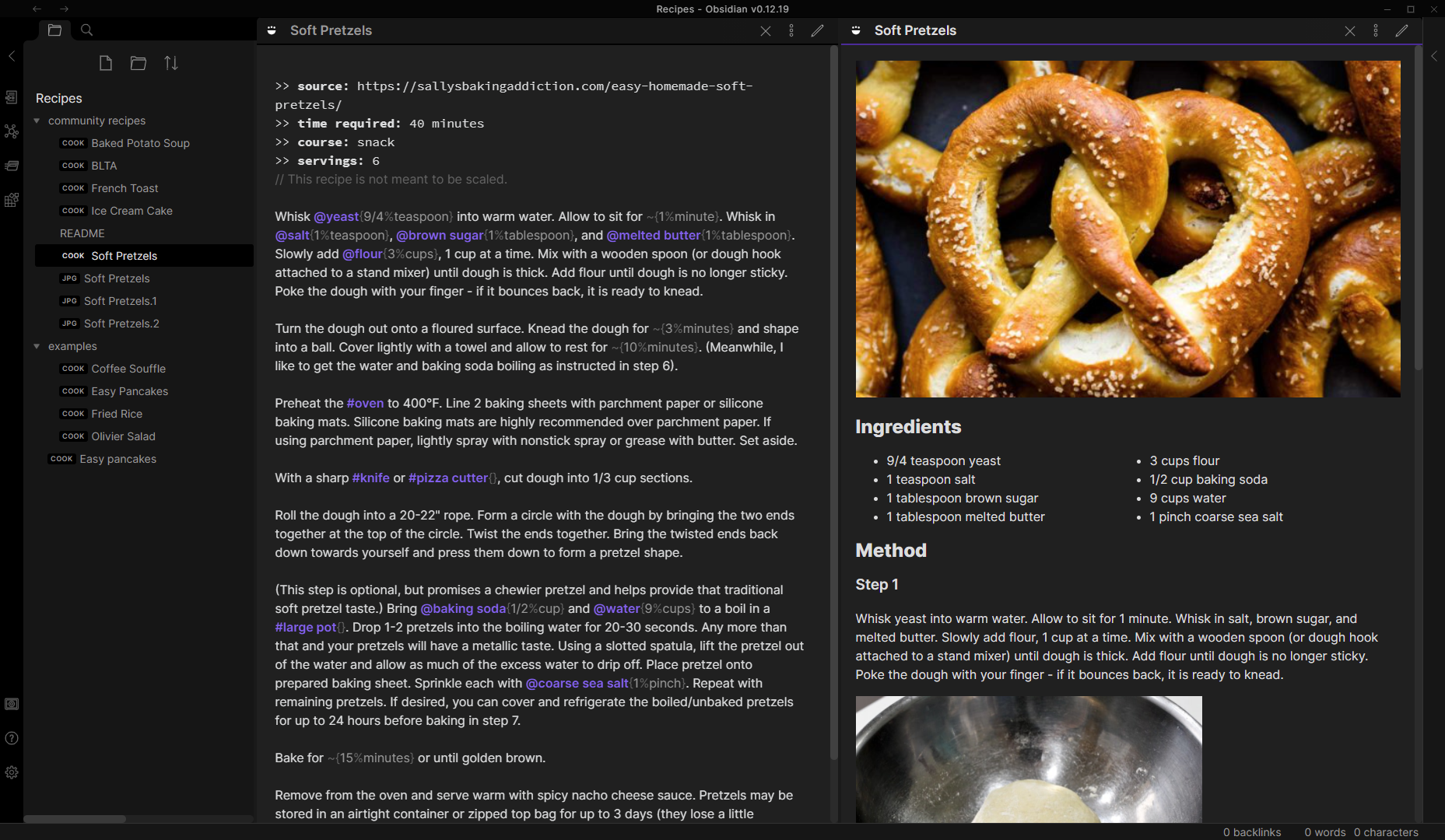
Task: Toggle edit mode pencil in right pane
Action: 1401,31
